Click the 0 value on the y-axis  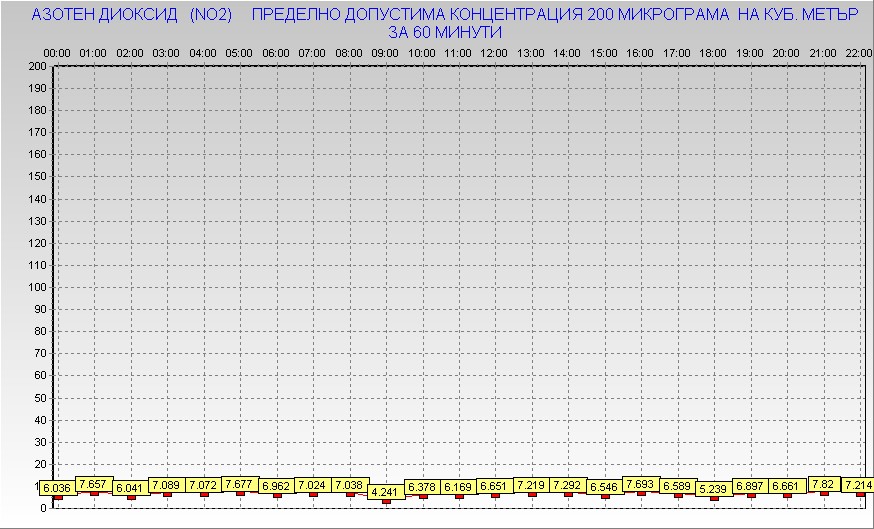point(44,508)
